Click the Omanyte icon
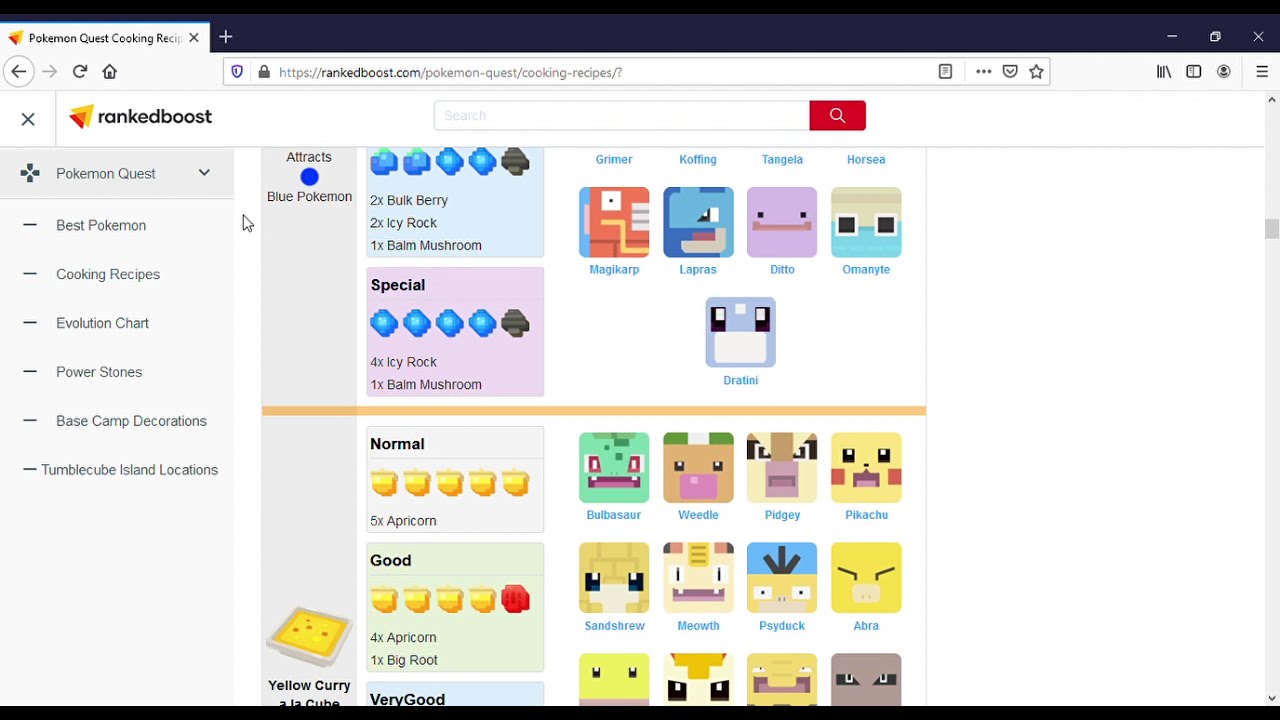The height and width of the screenshot is (720, 1280). [866, 222]
